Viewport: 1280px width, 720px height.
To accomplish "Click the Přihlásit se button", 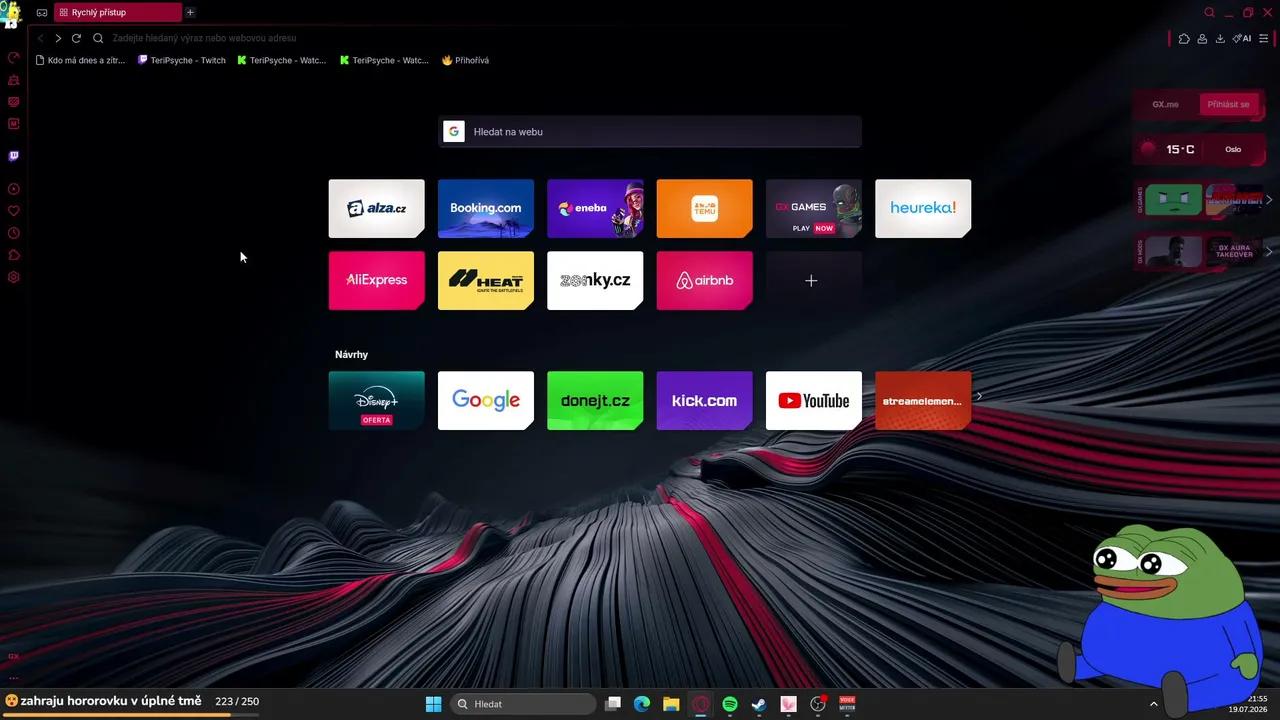I will click(1228, 104).
